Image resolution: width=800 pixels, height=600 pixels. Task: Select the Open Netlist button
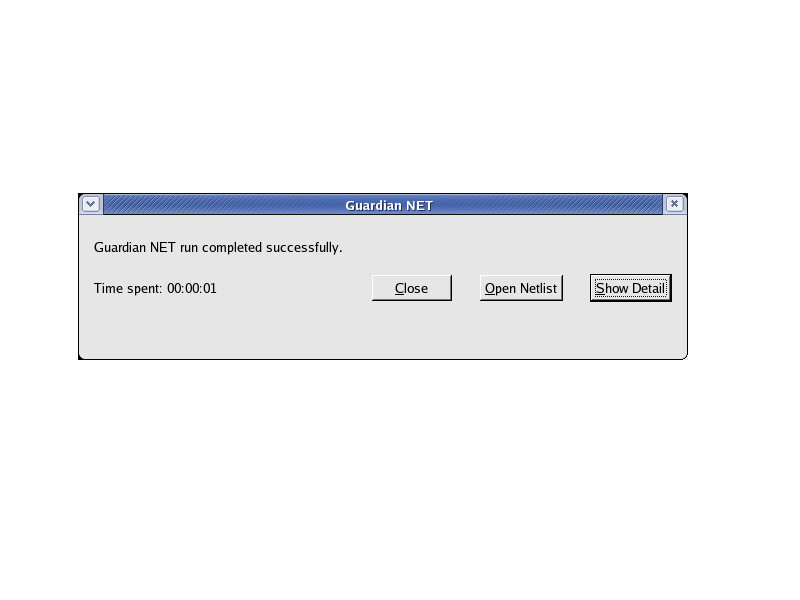pyautogui.click(x=521, y=288)
